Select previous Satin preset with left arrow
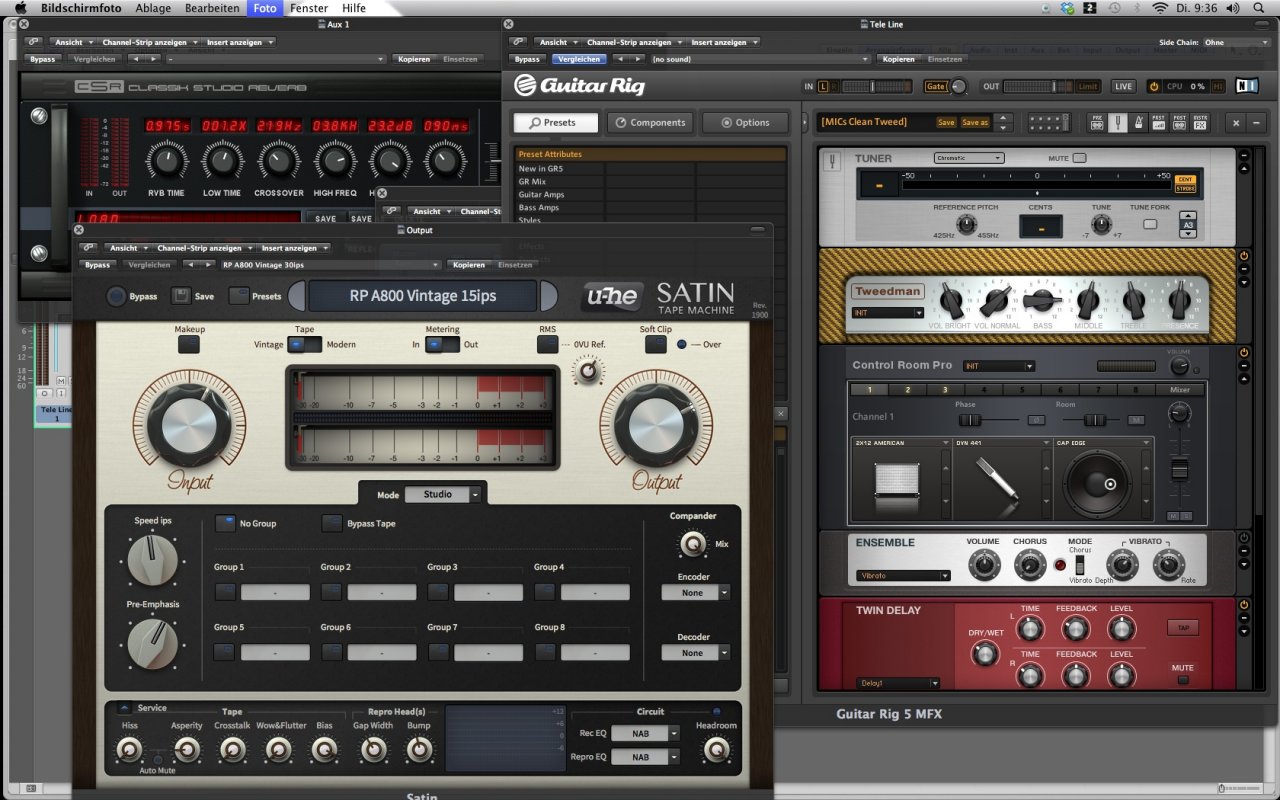 (297, 296)
